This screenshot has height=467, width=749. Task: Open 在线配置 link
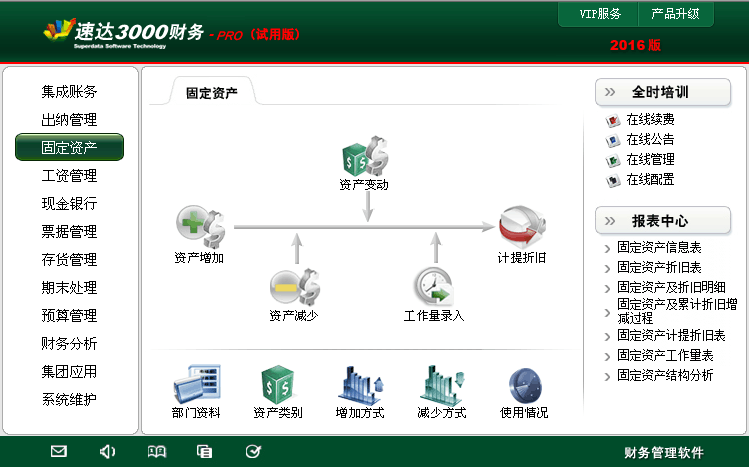pyautogui.click(x=651, y=180)
